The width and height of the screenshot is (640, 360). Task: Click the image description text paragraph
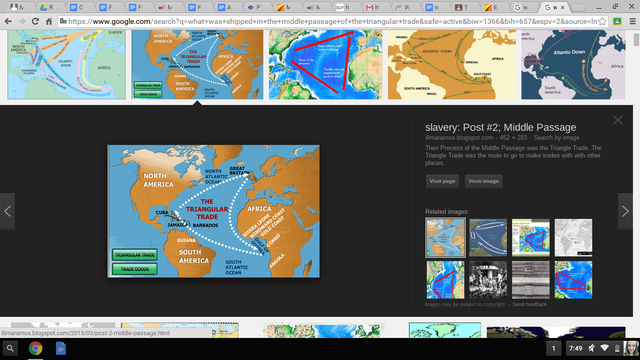(513, 155)
